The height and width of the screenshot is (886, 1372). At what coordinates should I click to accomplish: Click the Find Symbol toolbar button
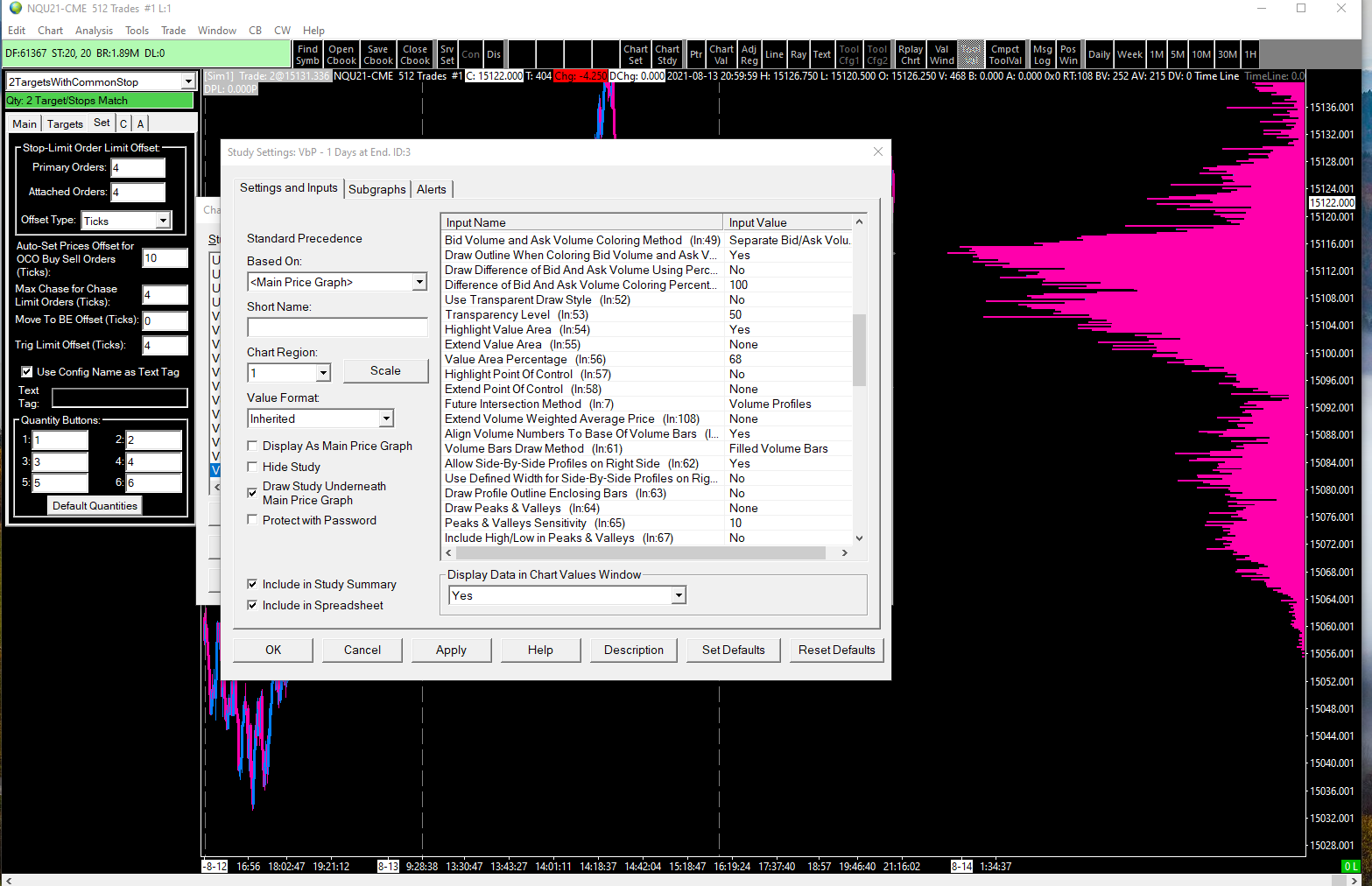[x=307, y=54]
